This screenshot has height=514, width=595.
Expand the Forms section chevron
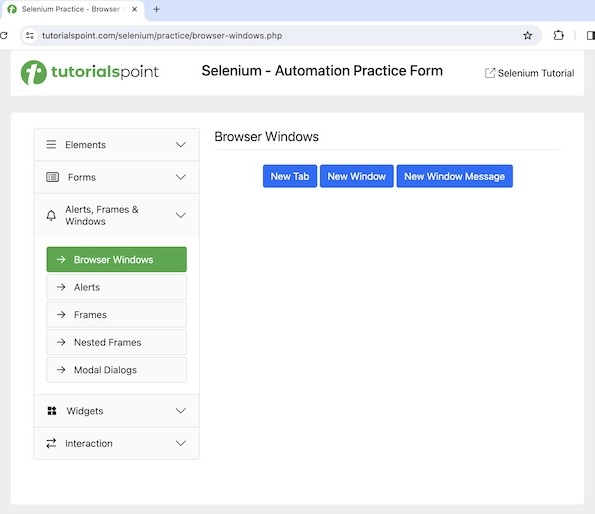tap(181, 177)
